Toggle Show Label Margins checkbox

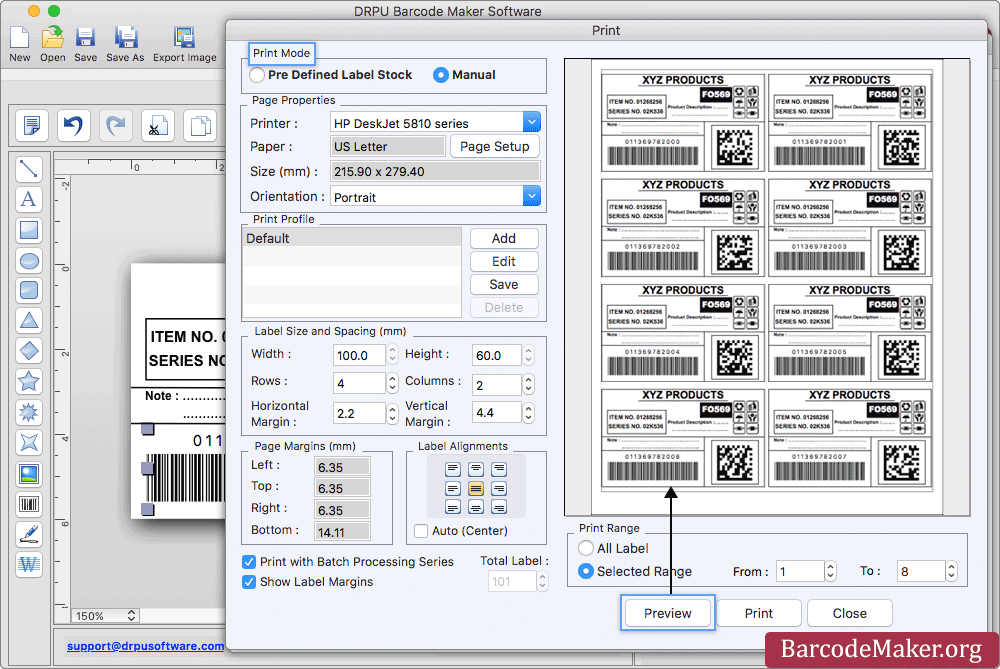pyautogui.click(x=249, y=582)
